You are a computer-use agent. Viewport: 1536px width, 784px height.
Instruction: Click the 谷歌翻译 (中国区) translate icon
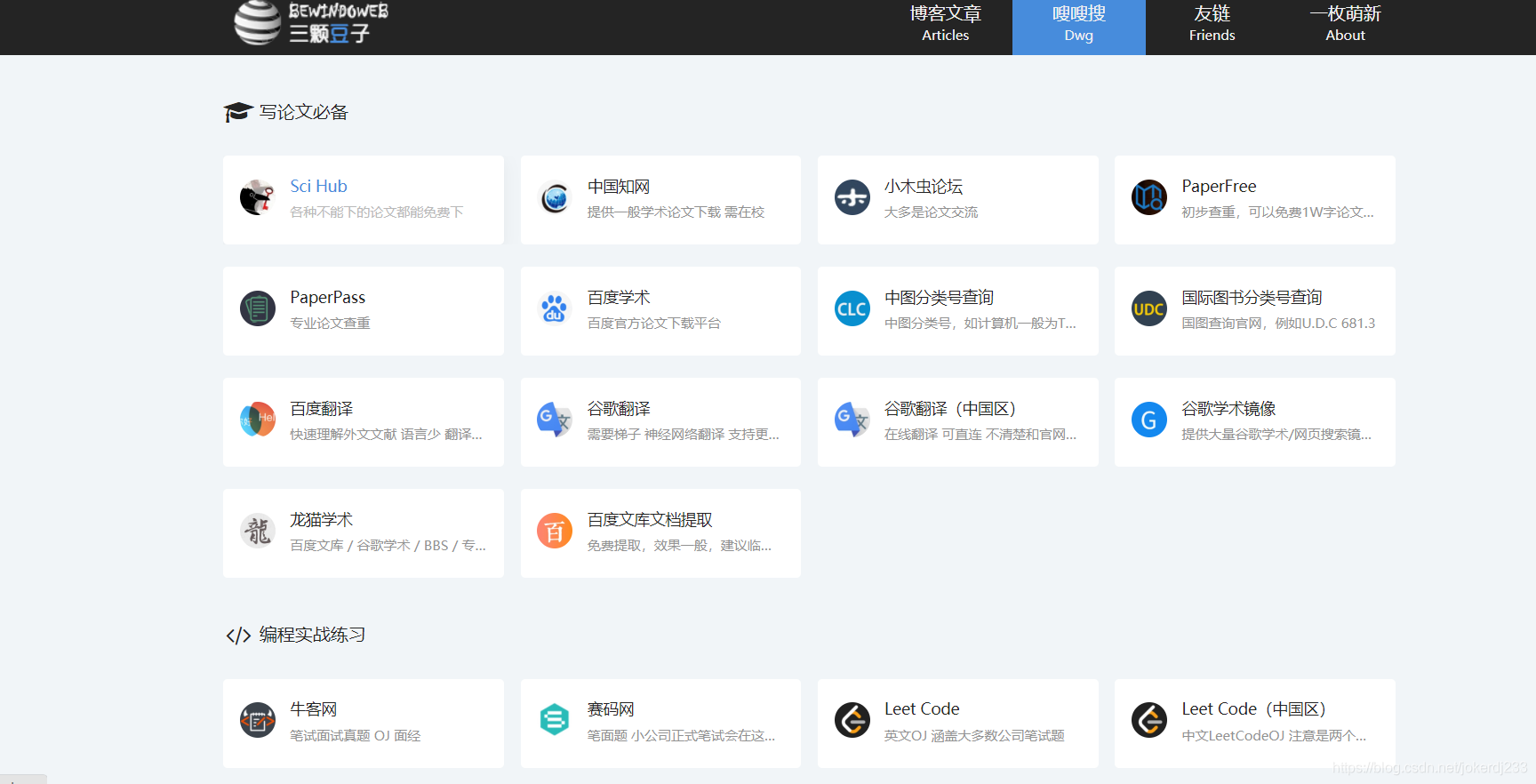tap(852, 420)
